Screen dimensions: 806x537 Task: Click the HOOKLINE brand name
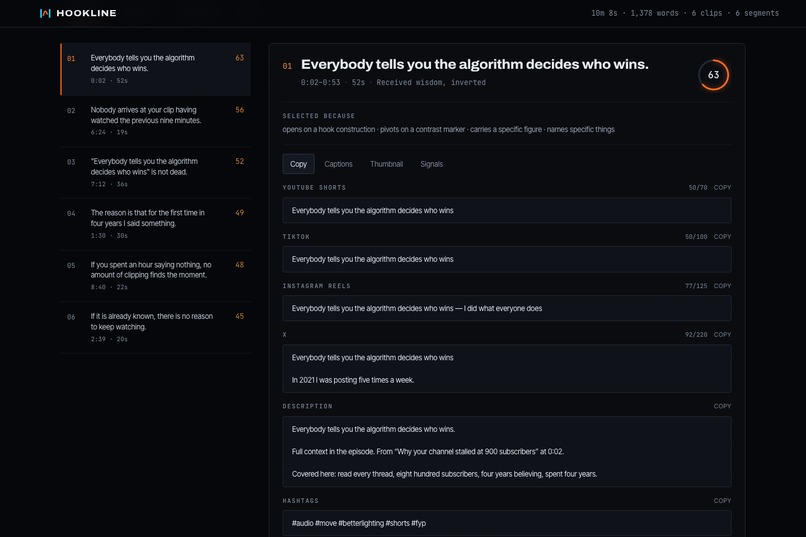coord(86,13)
